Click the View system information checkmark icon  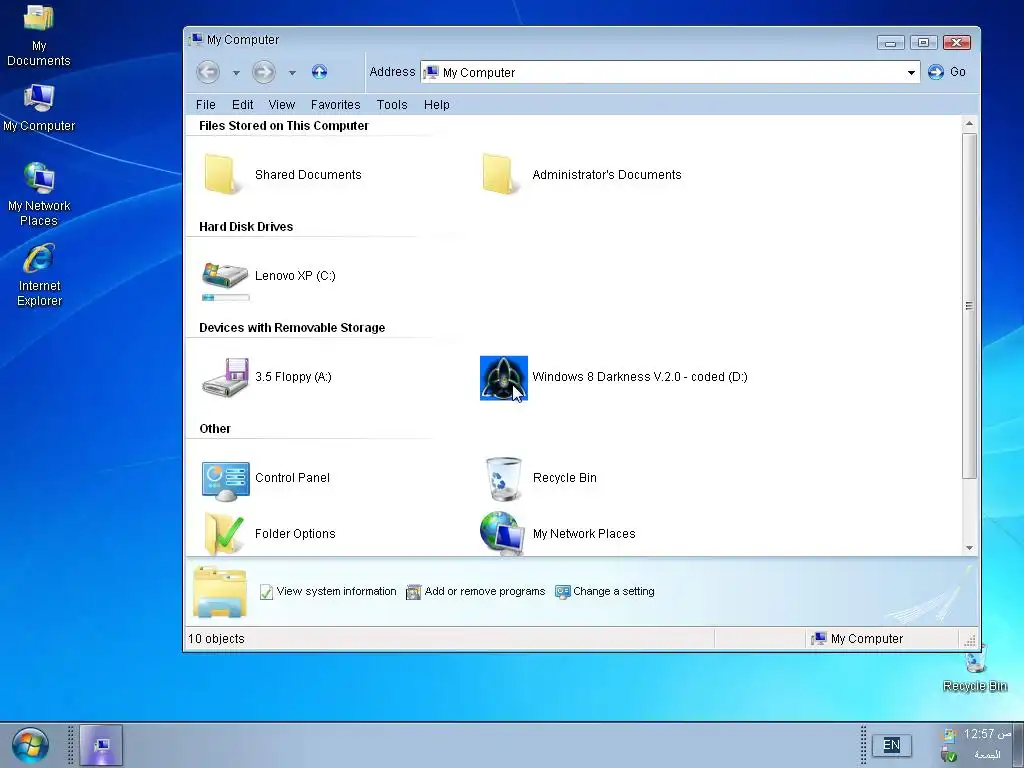click(x=266, y=592)
